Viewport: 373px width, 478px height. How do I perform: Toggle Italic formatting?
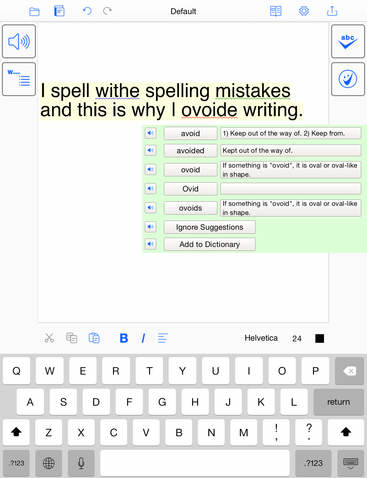(143, 338)
